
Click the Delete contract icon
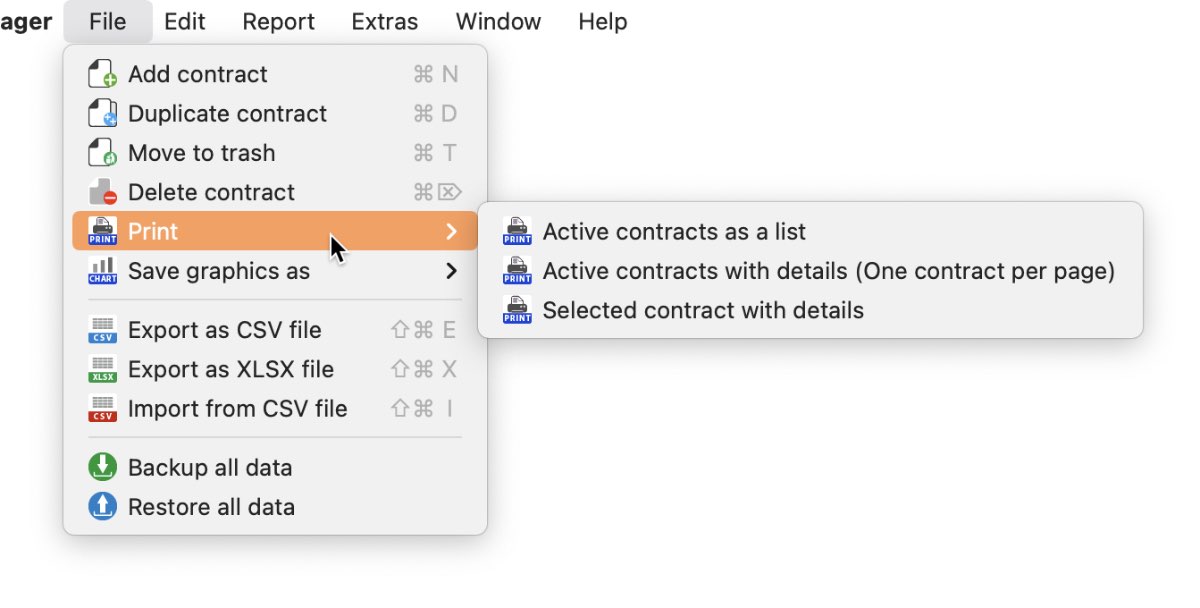click(103, 192)
